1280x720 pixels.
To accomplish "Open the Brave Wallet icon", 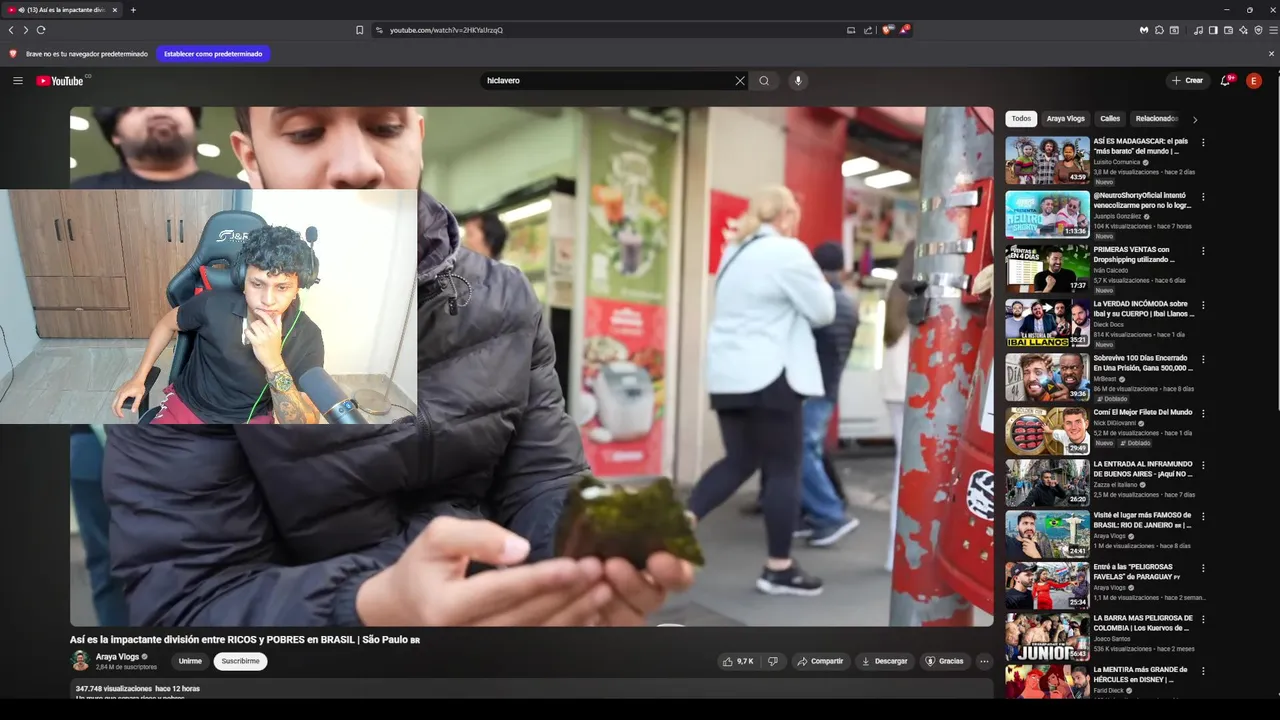I will tap(1228, 30).
